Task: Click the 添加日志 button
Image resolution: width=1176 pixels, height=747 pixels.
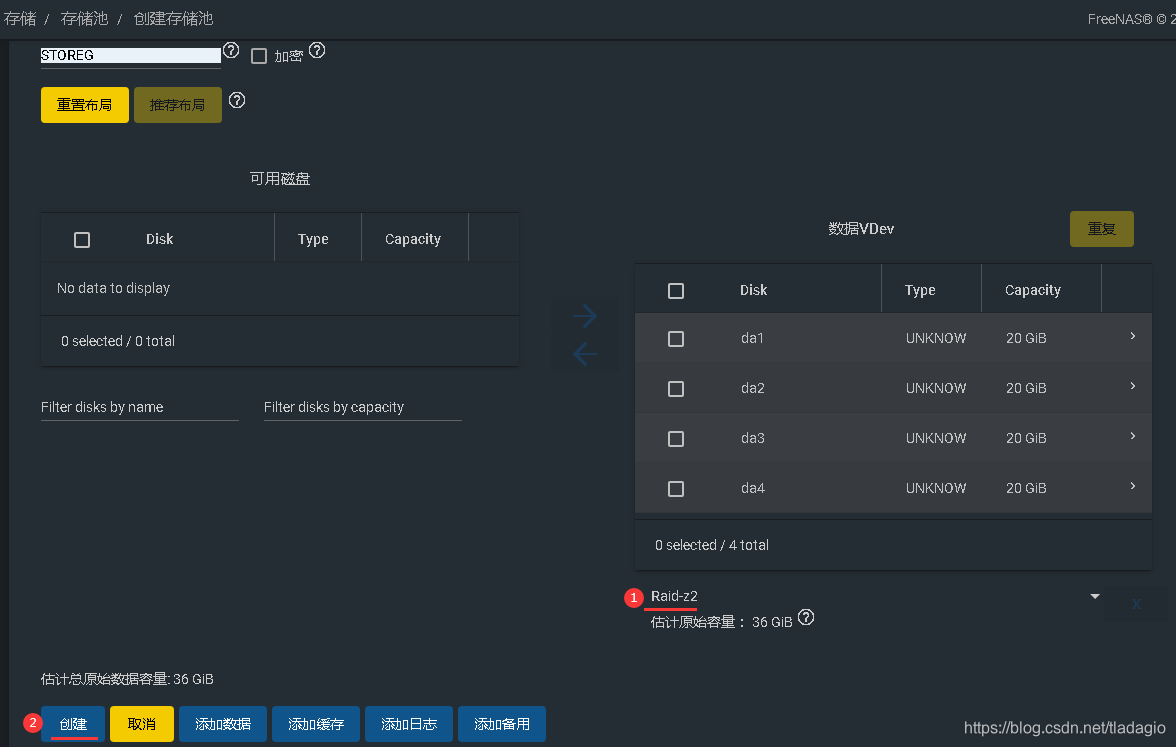Action: [409, 724]
